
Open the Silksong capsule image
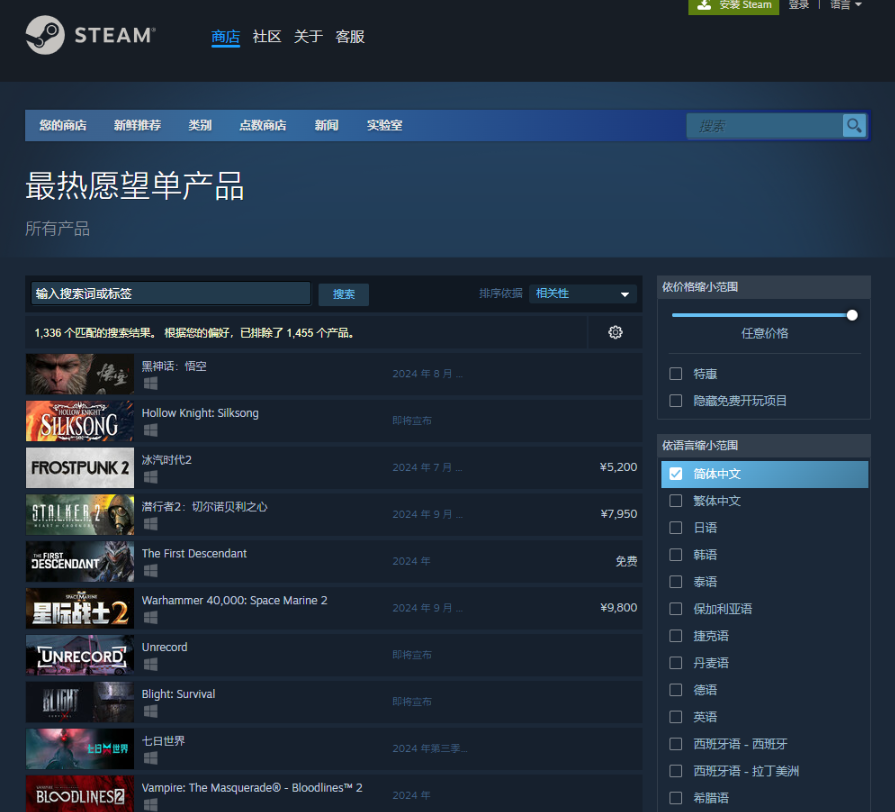(80, 421)
